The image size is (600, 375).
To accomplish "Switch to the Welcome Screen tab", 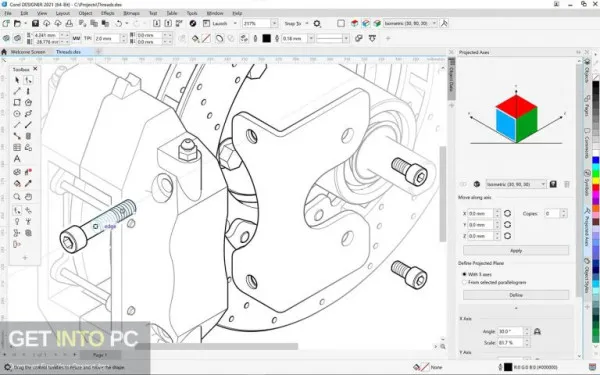I will 28,52.
